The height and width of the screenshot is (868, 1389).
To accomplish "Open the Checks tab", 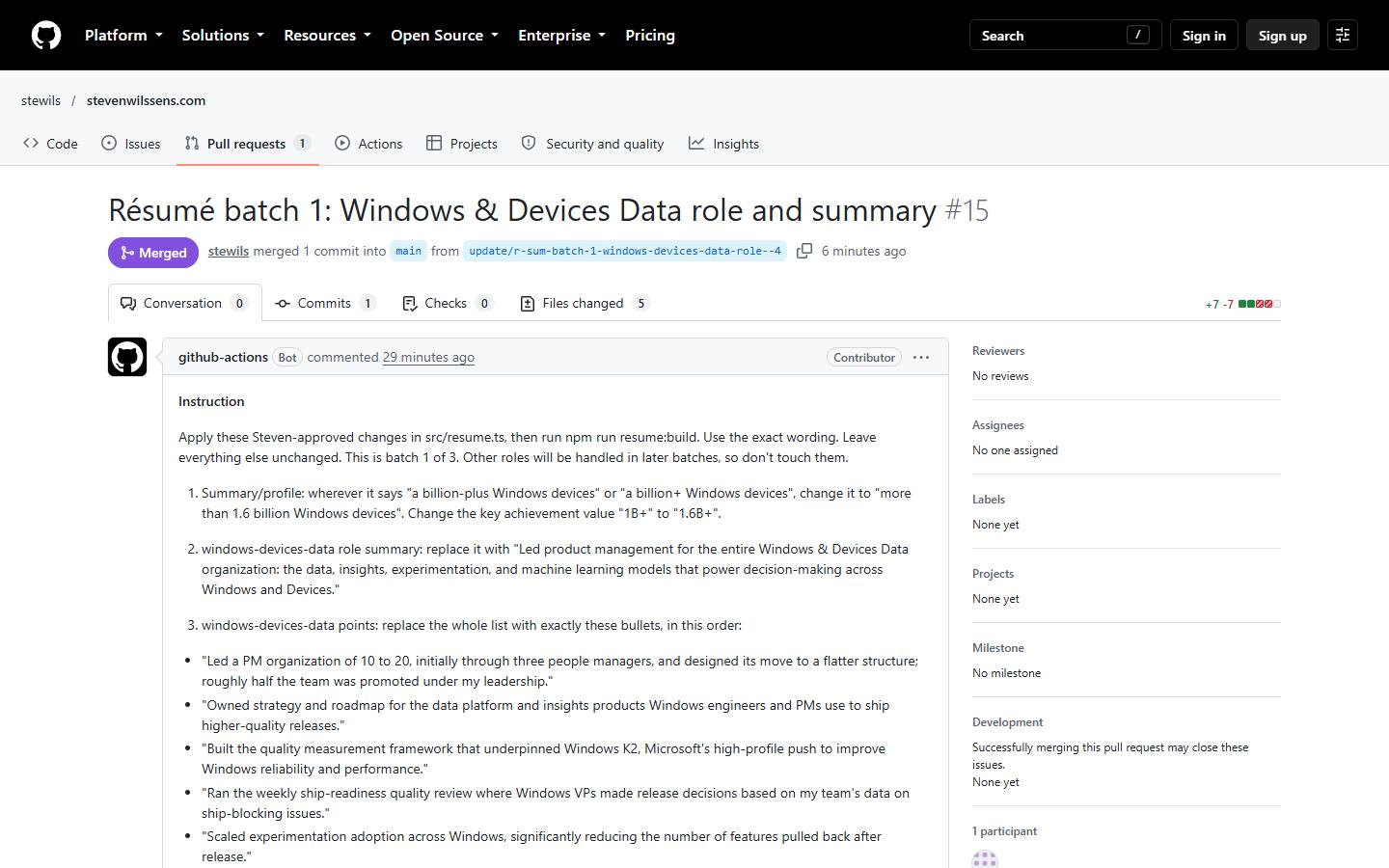I will 448,303.
